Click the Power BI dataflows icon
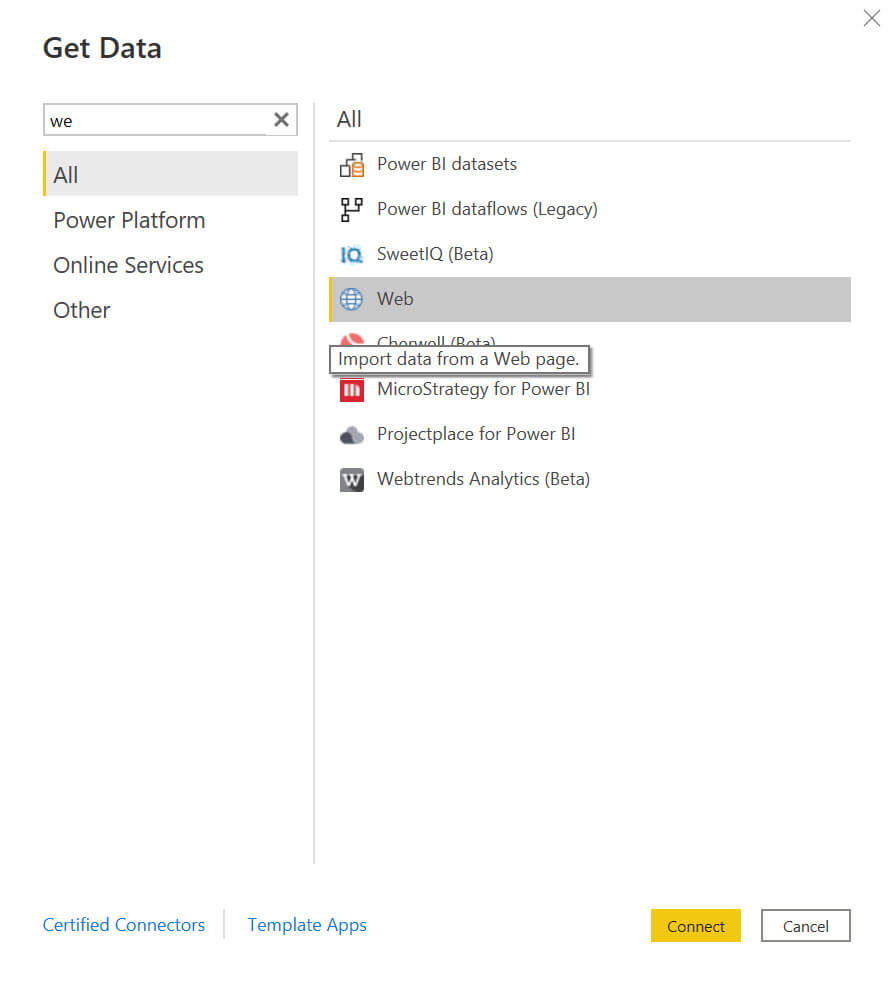 [352, 210]
